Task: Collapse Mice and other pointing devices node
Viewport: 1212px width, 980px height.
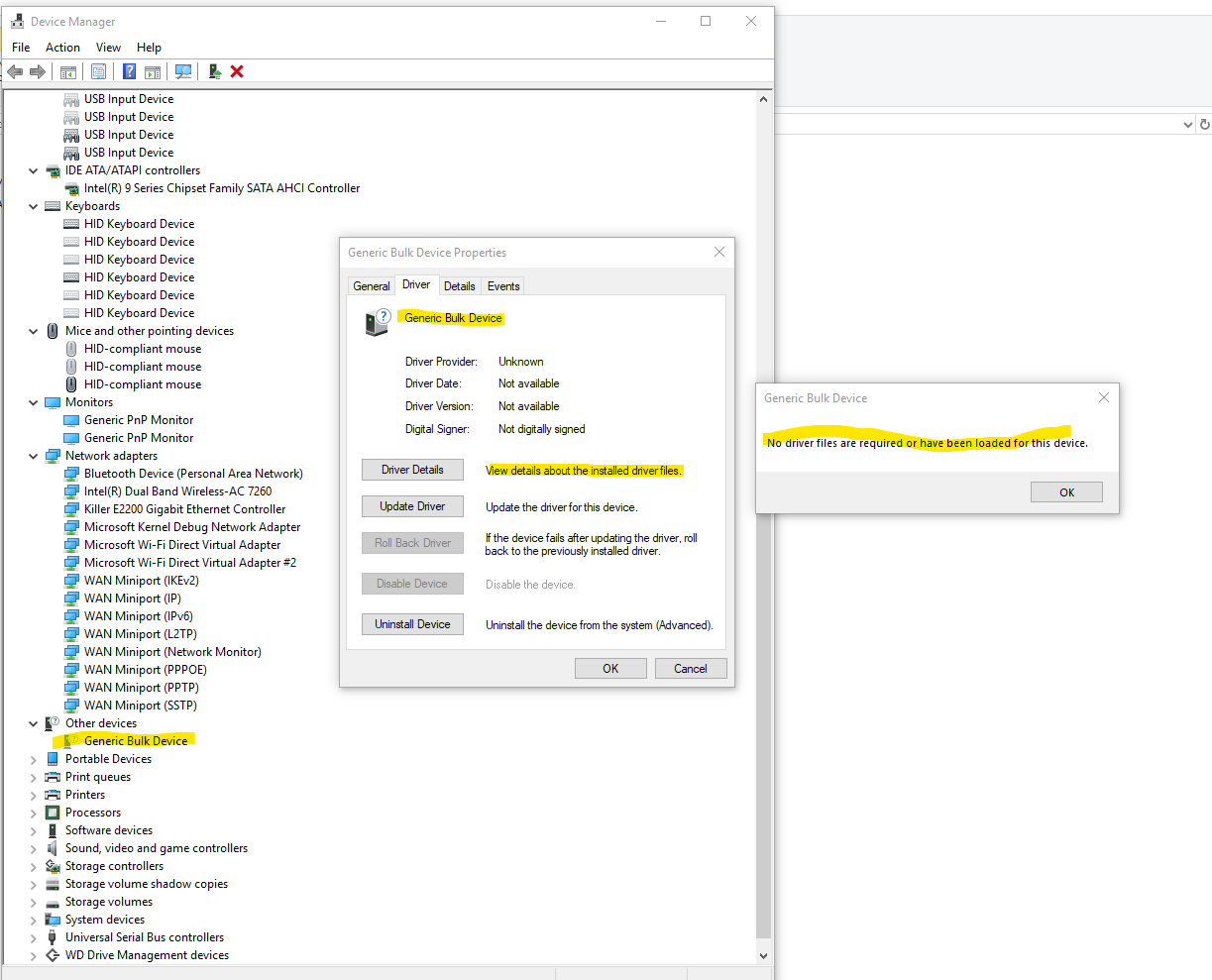Action: [x=33, y=331]
